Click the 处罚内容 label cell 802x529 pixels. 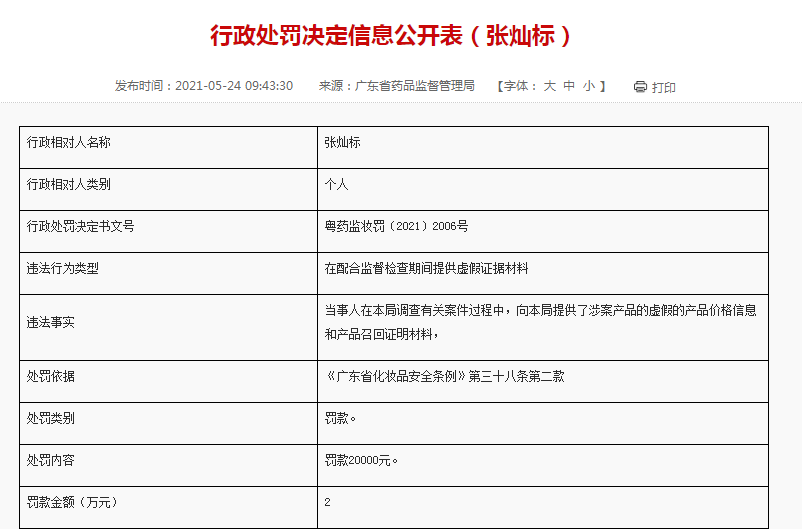(x=168, y=466)
